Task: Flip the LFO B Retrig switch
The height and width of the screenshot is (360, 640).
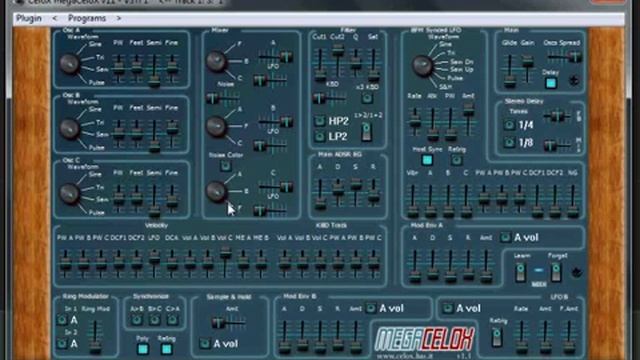Action: (497, 338)
